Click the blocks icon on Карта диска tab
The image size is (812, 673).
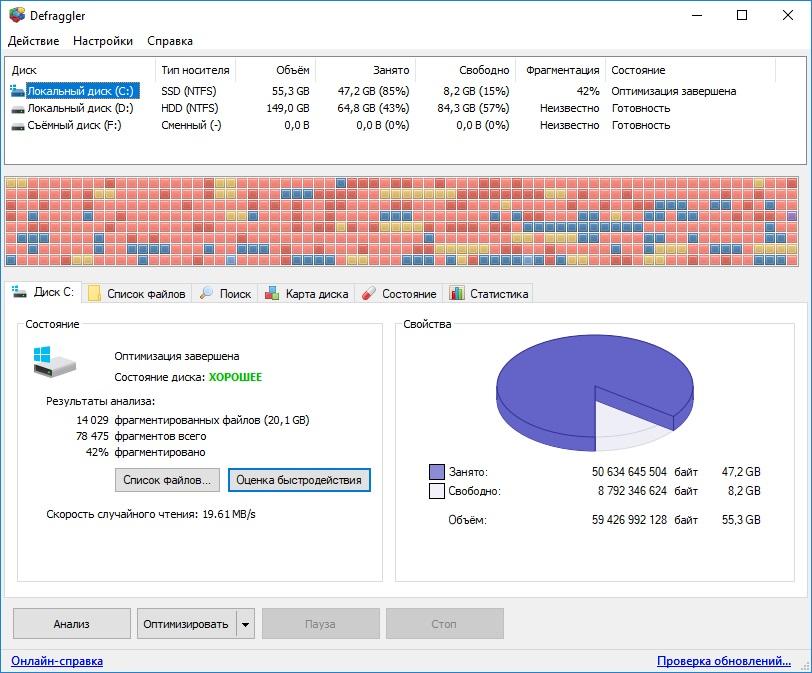click(272, 294)
